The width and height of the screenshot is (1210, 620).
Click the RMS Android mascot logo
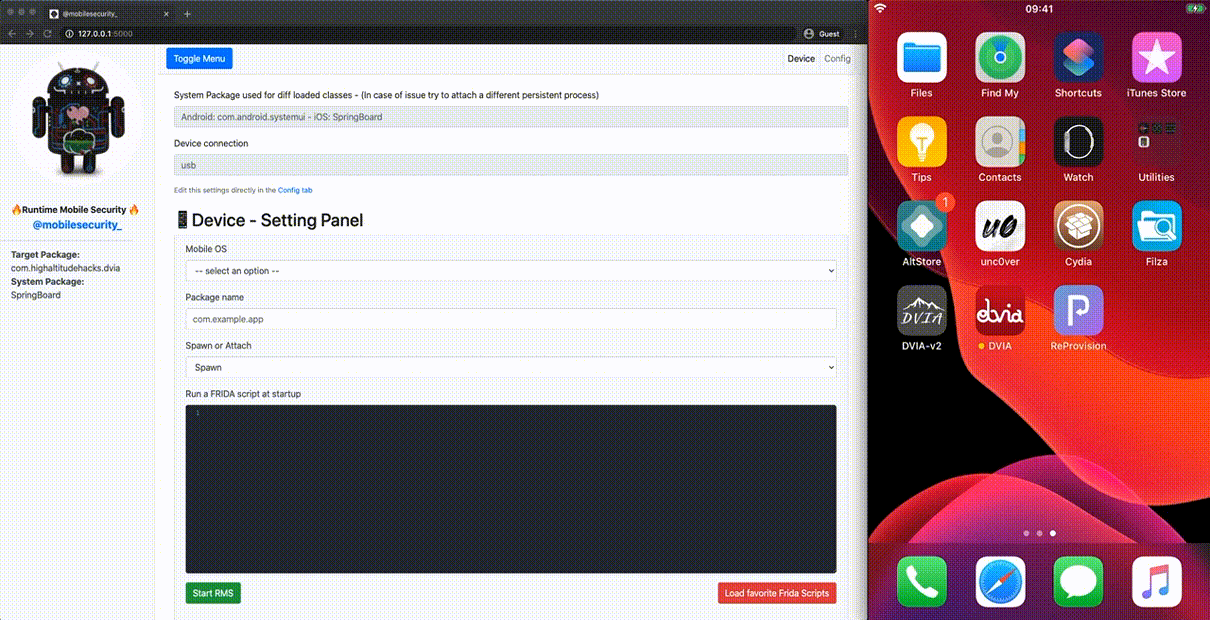click(x=77, y=117)
